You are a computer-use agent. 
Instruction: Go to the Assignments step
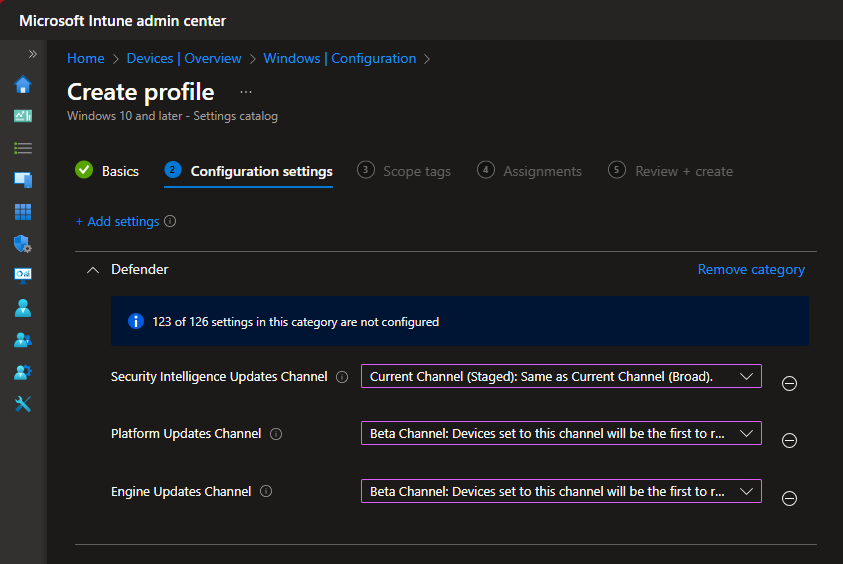pyautogui.click(x=530, y=171)
